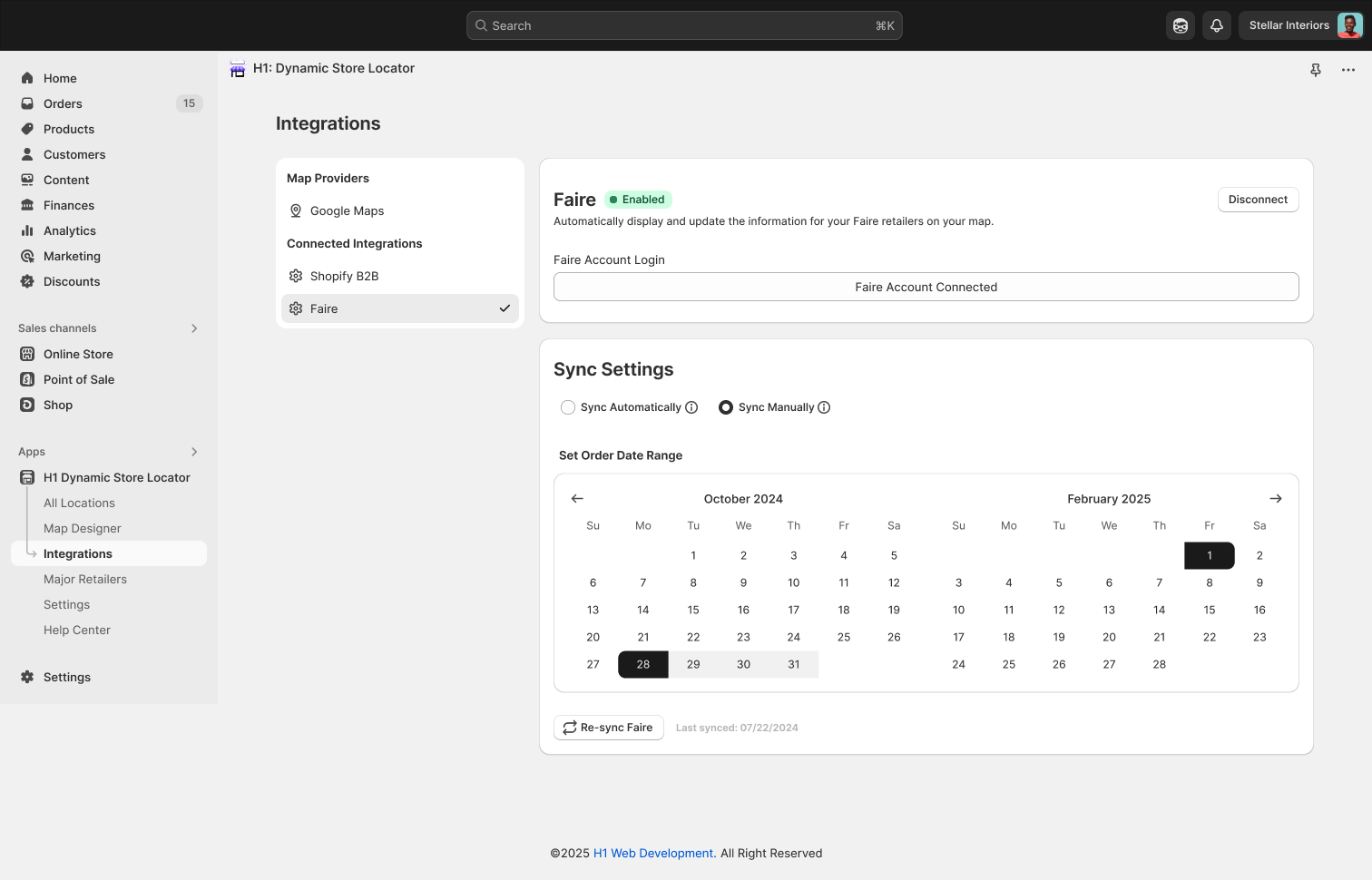Open All Locations in app menu

click(79, 503)
